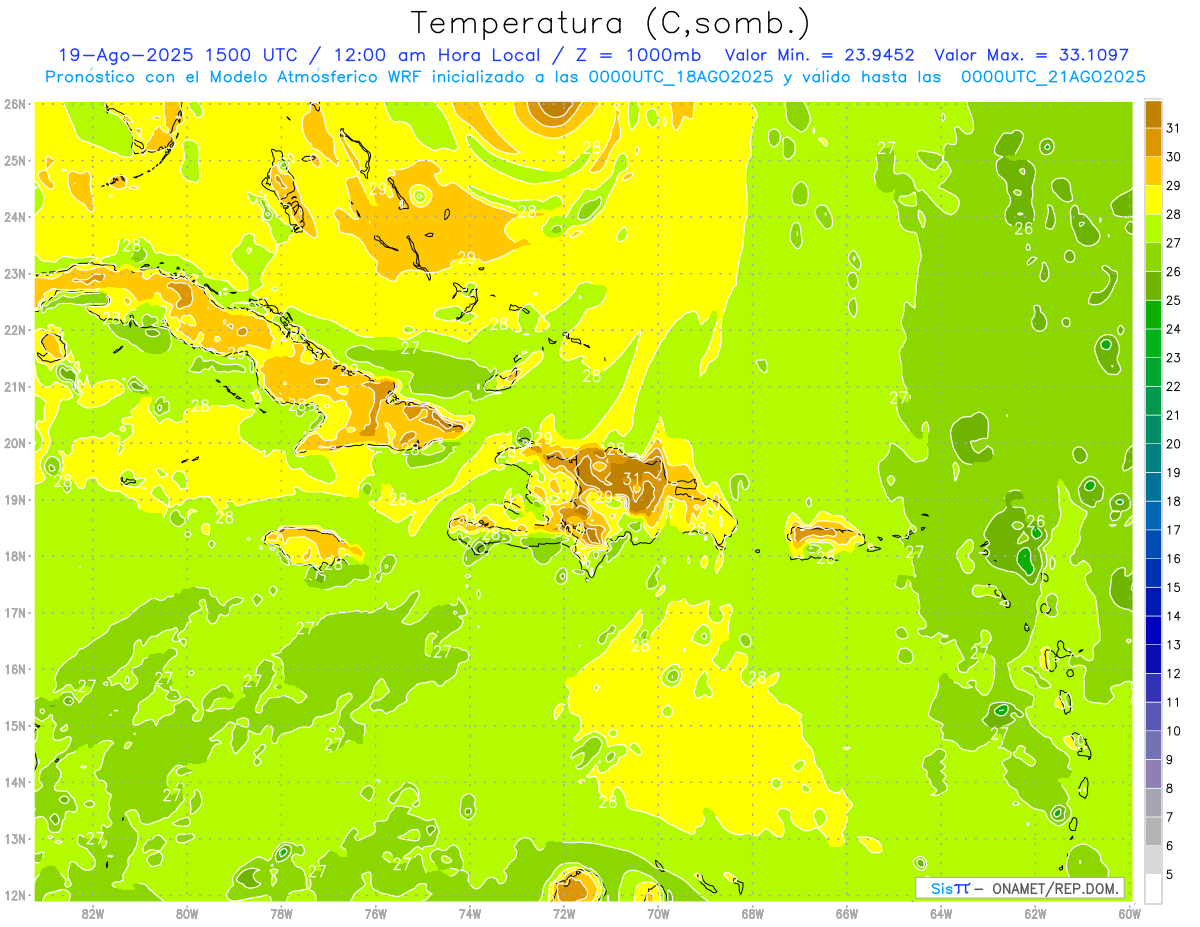The height and width of the screenshot is (927, 1200).
Task: Click the '26N' latitude axis label
Action: click(x=14, y=104)
